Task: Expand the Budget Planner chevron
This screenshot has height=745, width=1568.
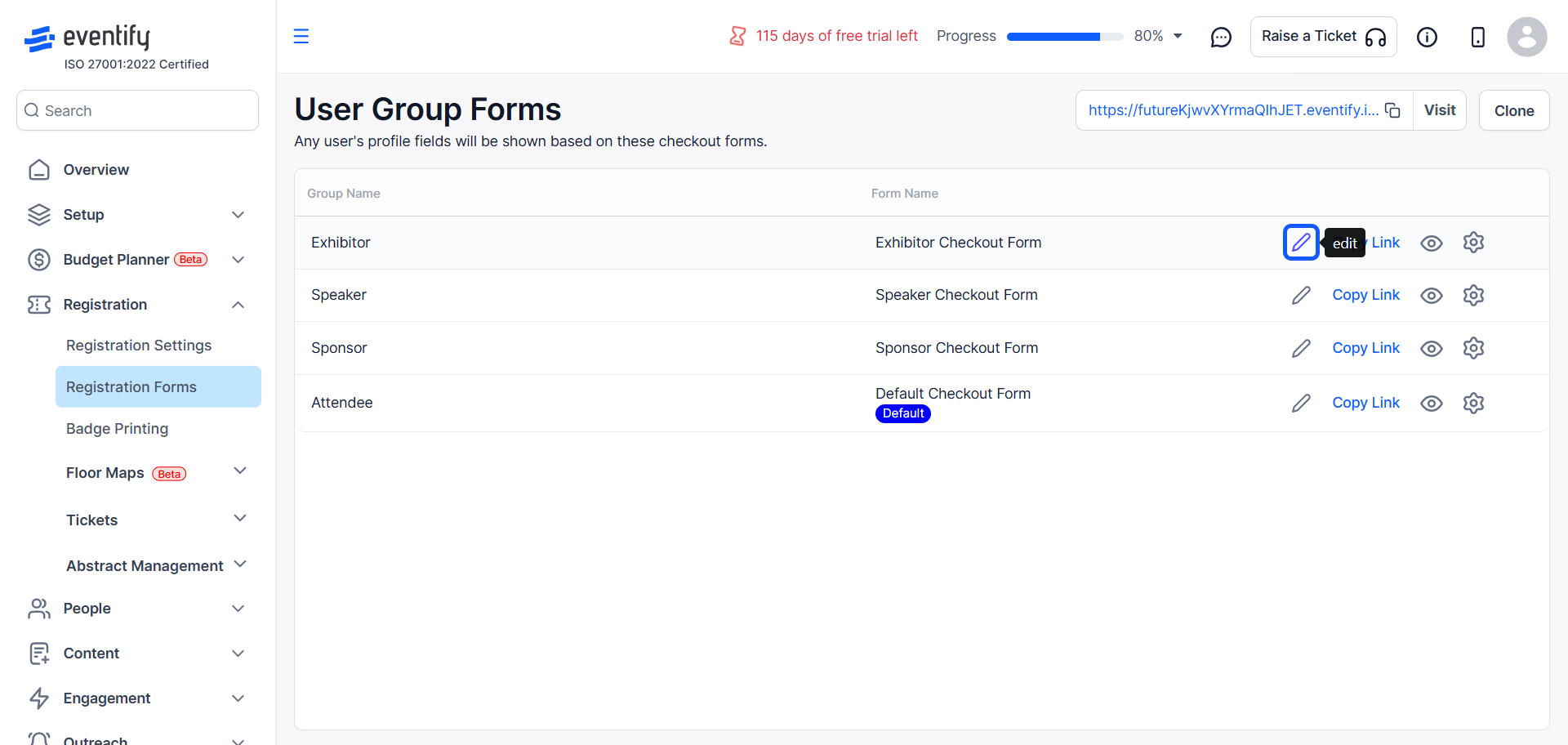Action: pyautogui.click(x=238, y=259)
